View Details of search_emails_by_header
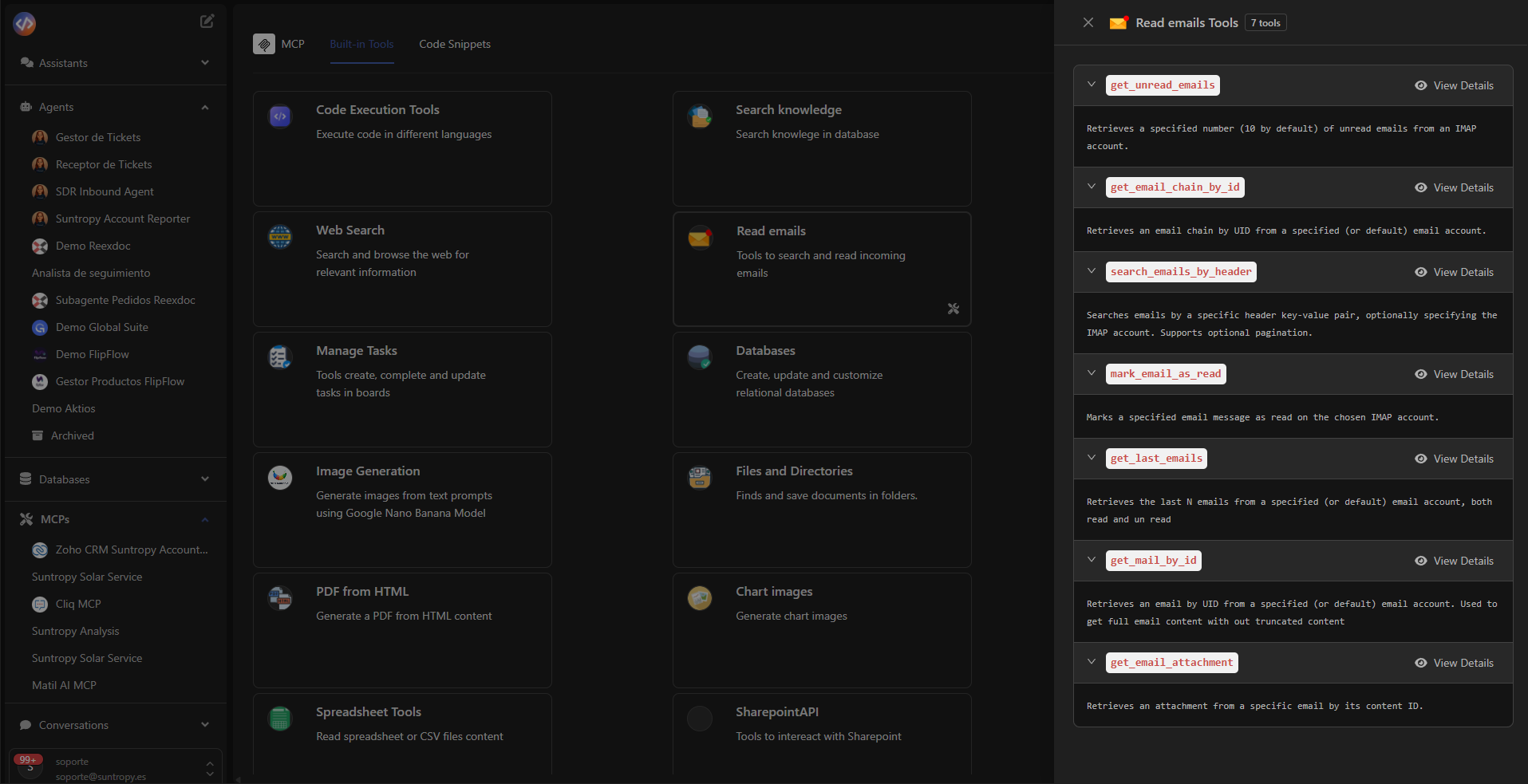 click(x=1454, y=272)
